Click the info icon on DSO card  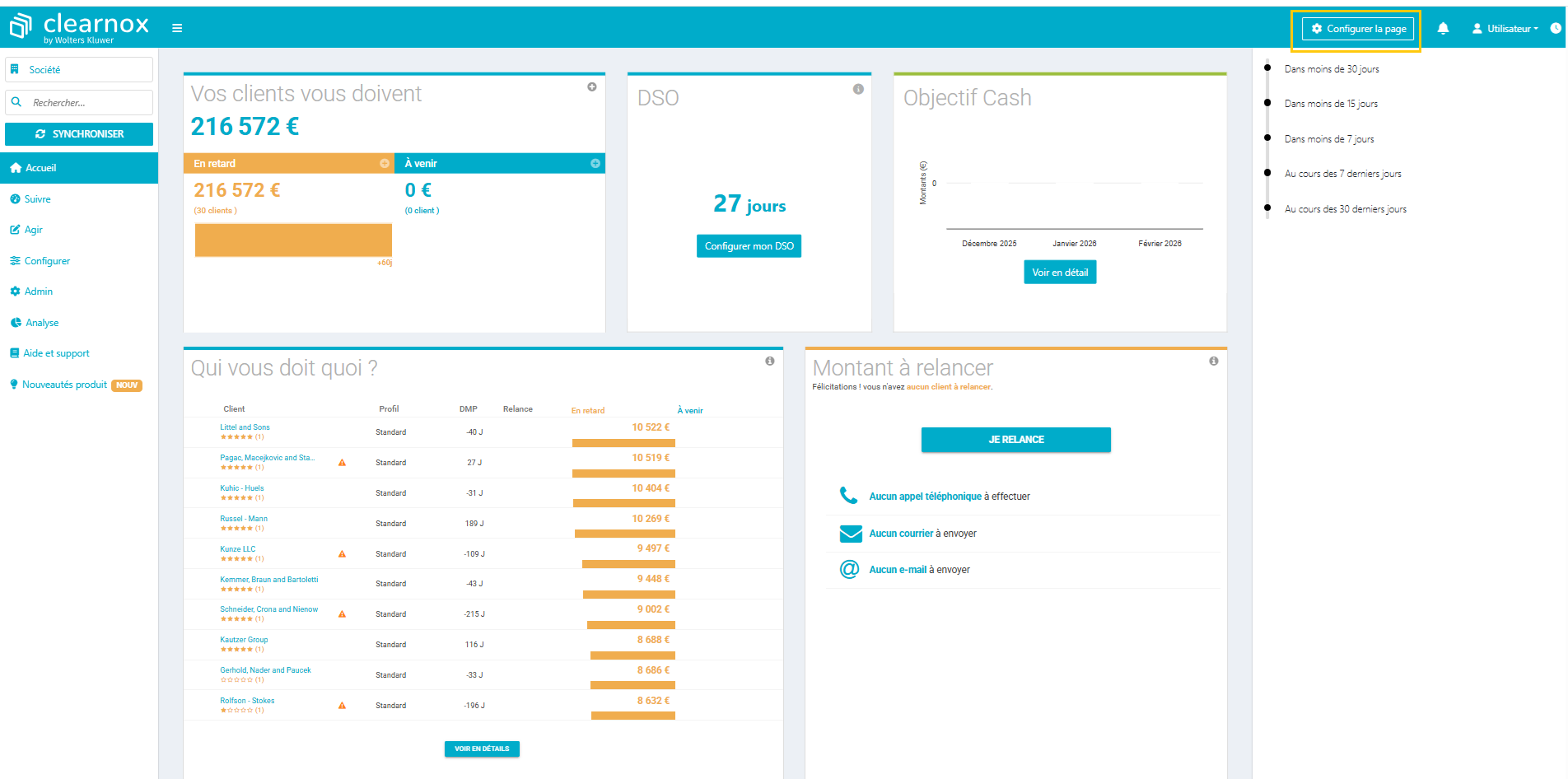tap(858, 89)
